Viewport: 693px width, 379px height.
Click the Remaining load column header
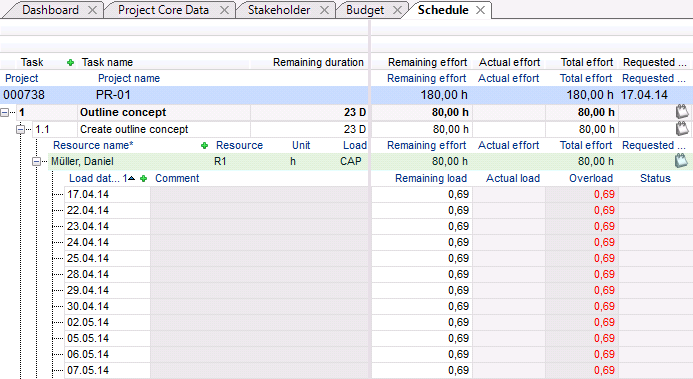pos(431,178)
